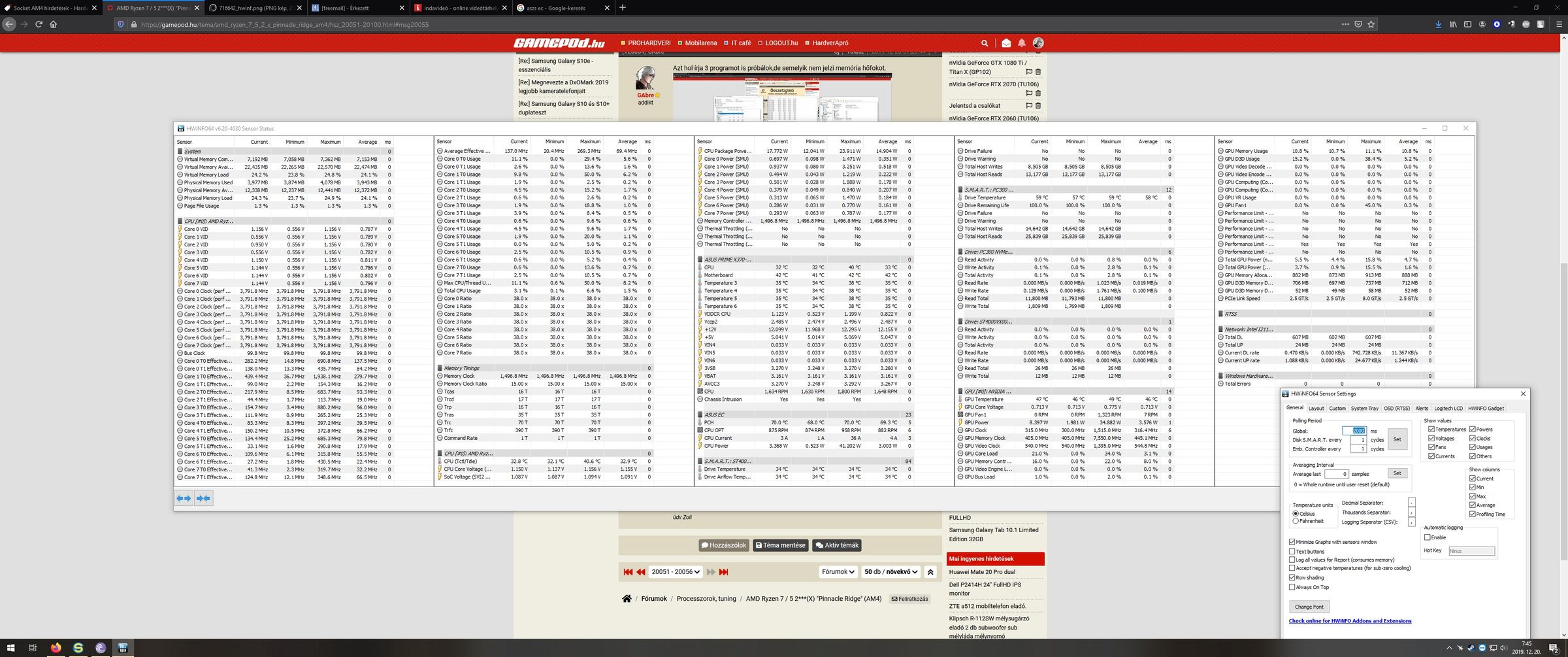Click the Aktív témák button
Screen dimensions: 1568x657
point(837,545)
